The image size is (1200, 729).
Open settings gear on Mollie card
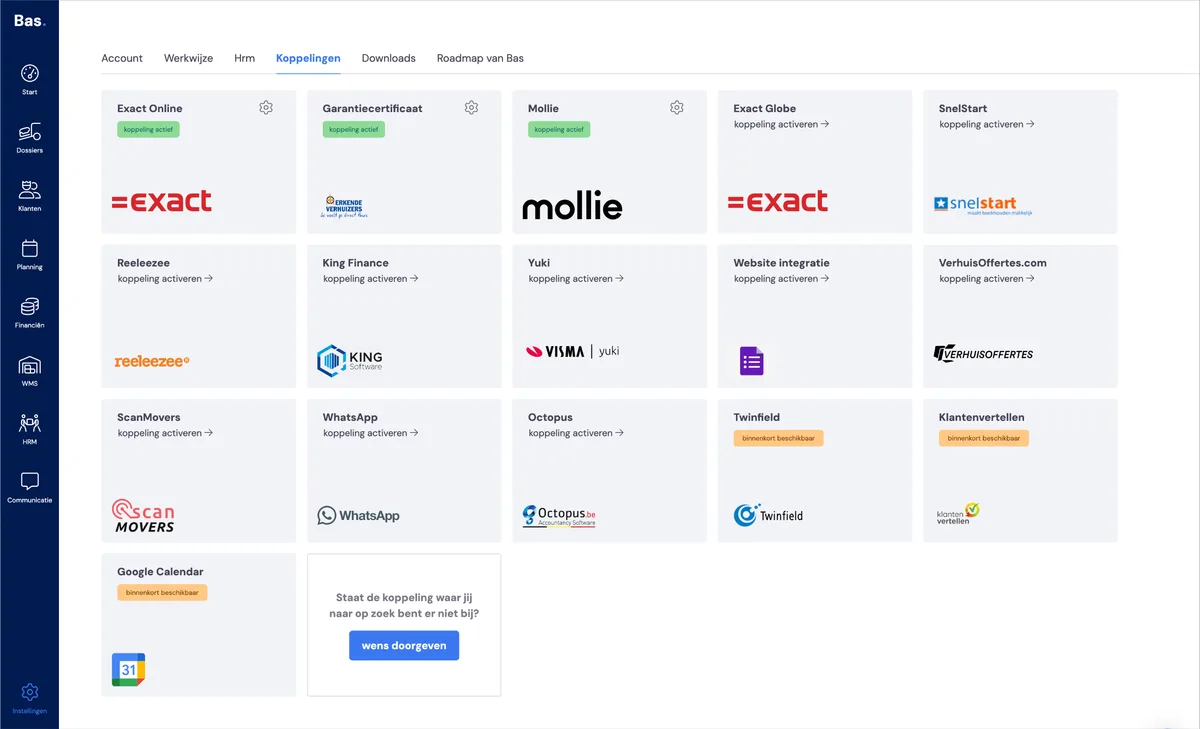click(677, 108)
